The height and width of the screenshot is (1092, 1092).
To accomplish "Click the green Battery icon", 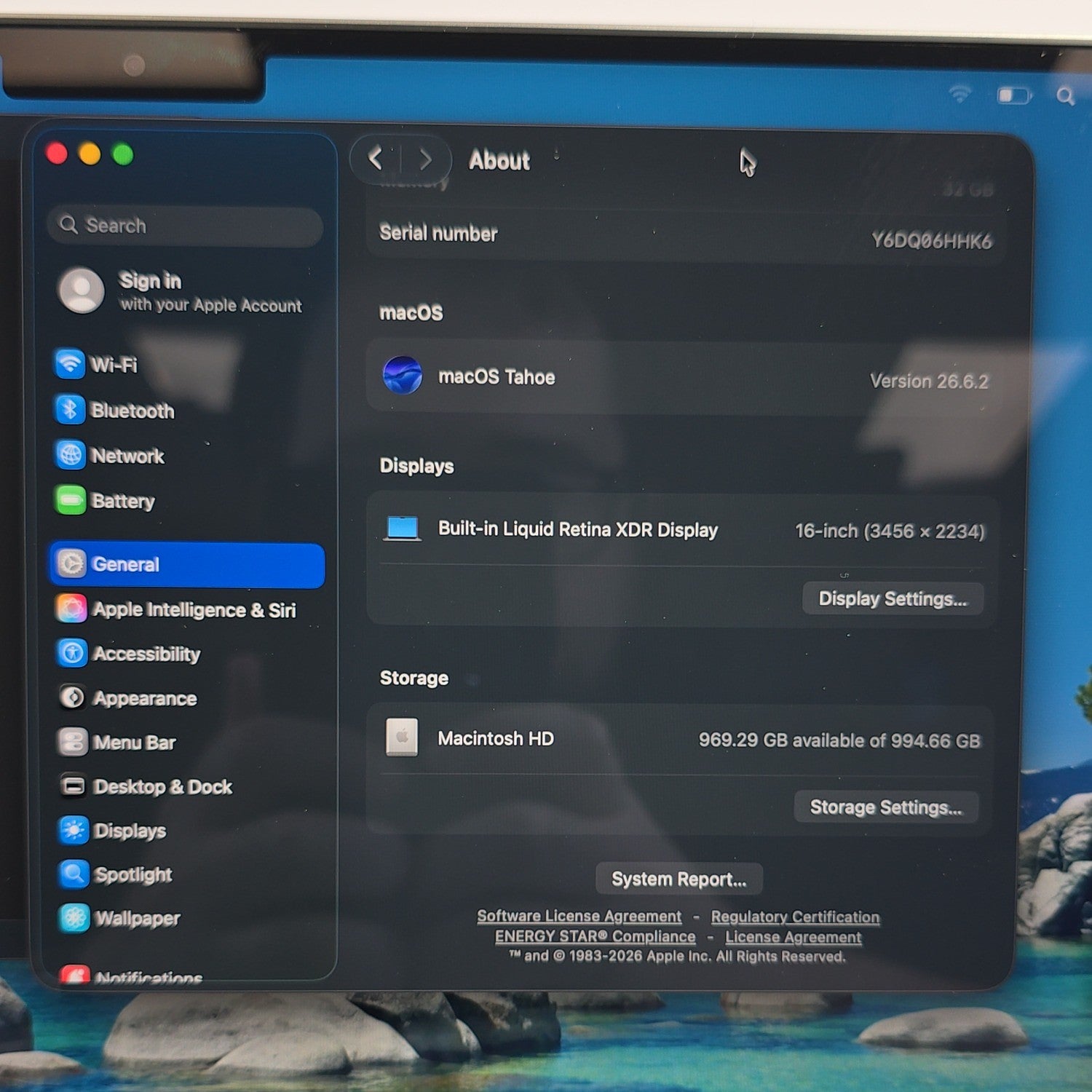I will pyautogui.click(x=71, y=500).
